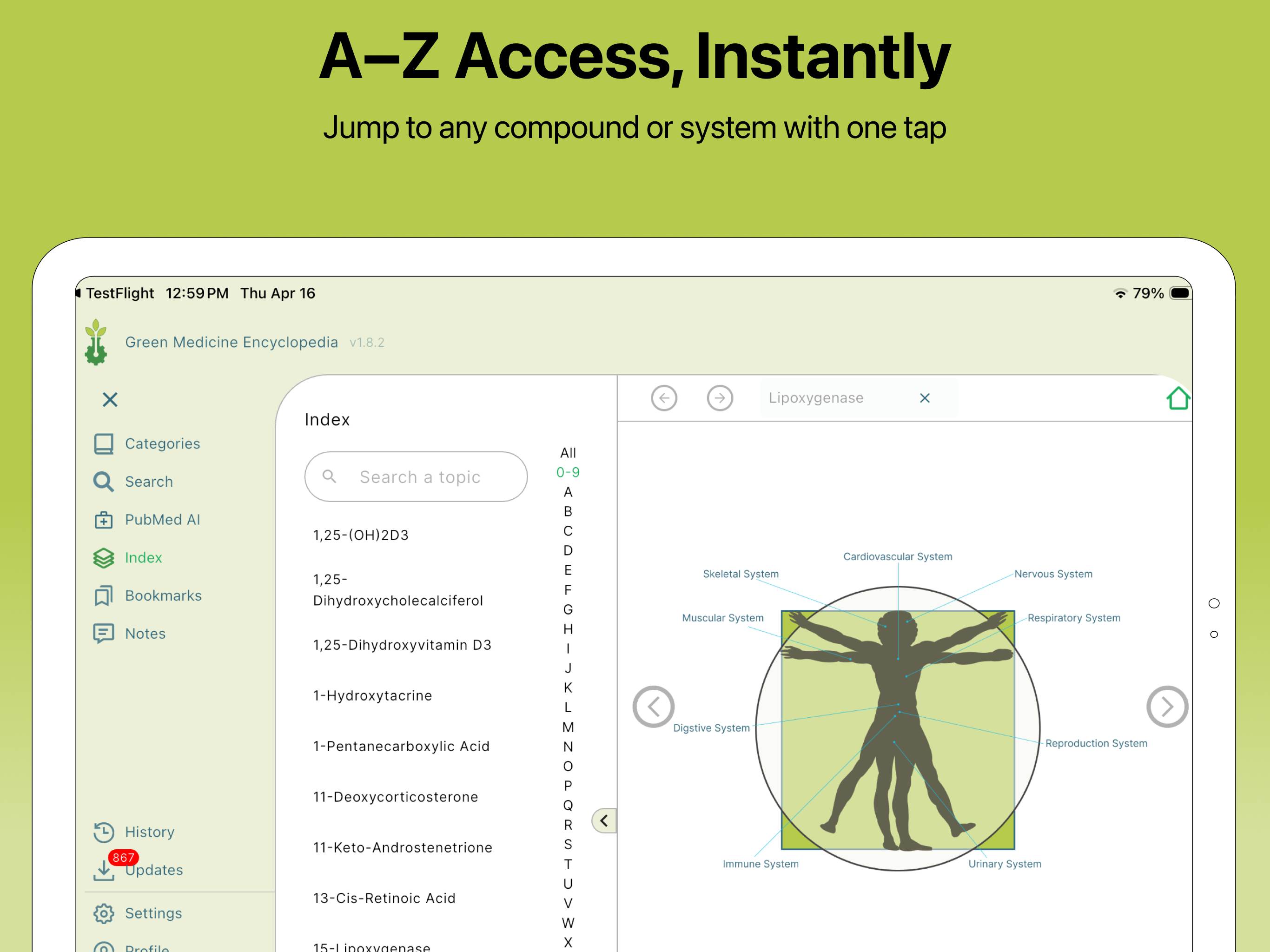Click the Lipoxygenase search box
1270x952 pixels.
pos(858,398)
